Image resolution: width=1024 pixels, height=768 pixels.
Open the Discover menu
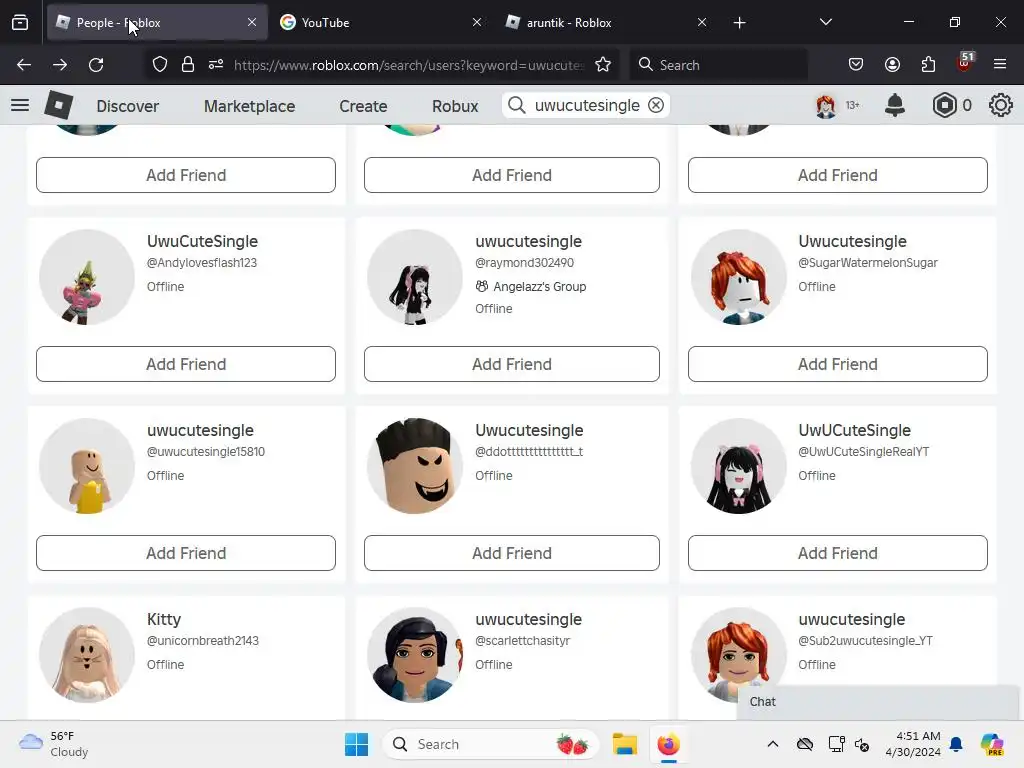[127, 106]
